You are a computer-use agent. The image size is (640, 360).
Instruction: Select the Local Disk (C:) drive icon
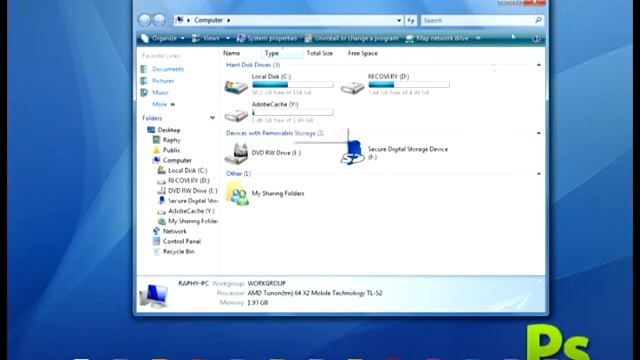coord(236,86)
